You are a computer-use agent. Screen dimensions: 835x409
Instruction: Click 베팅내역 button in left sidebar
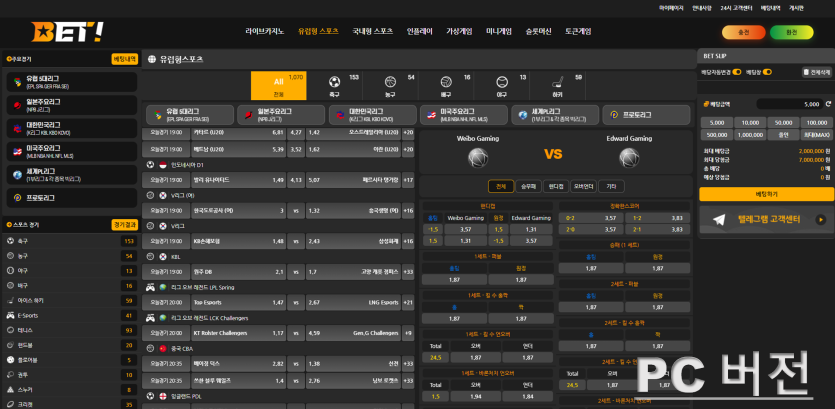click(125, 59)
